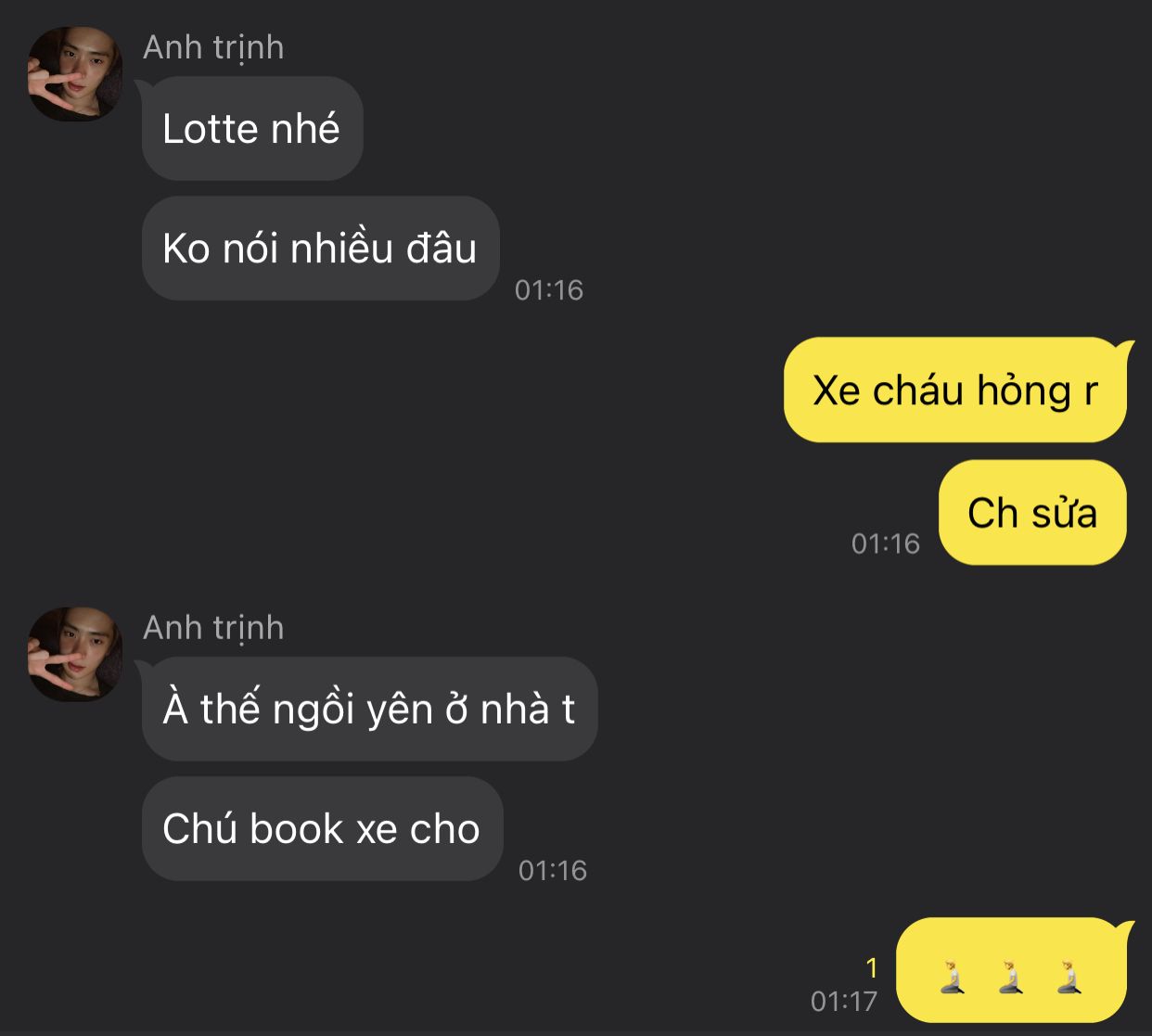Select the 'À thế ngồi yên ở nhà t' message

[x=369, y=710]
